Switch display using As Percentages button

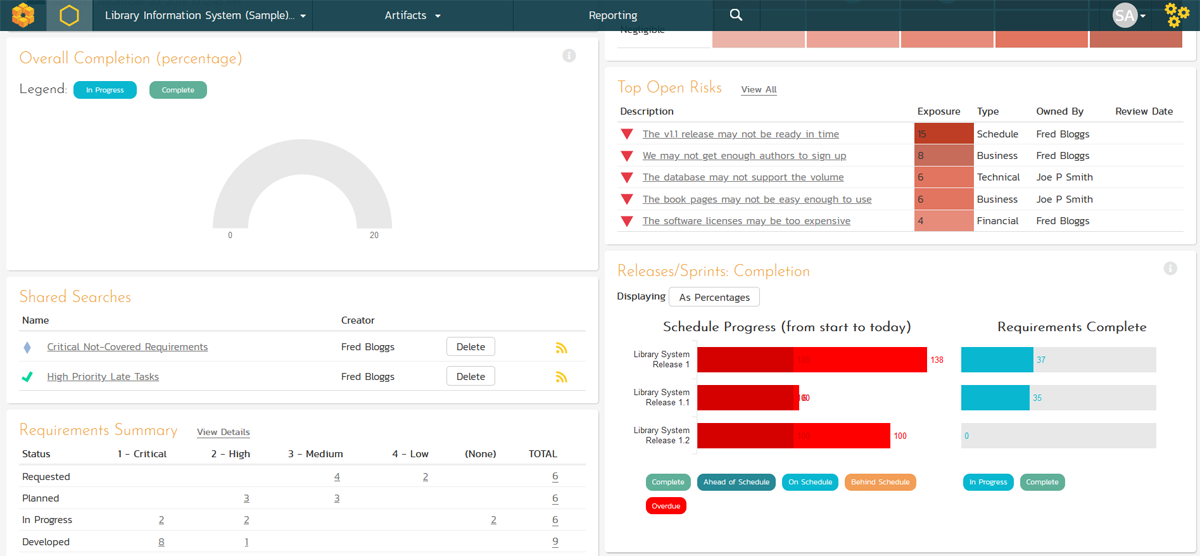coord(714,297)
